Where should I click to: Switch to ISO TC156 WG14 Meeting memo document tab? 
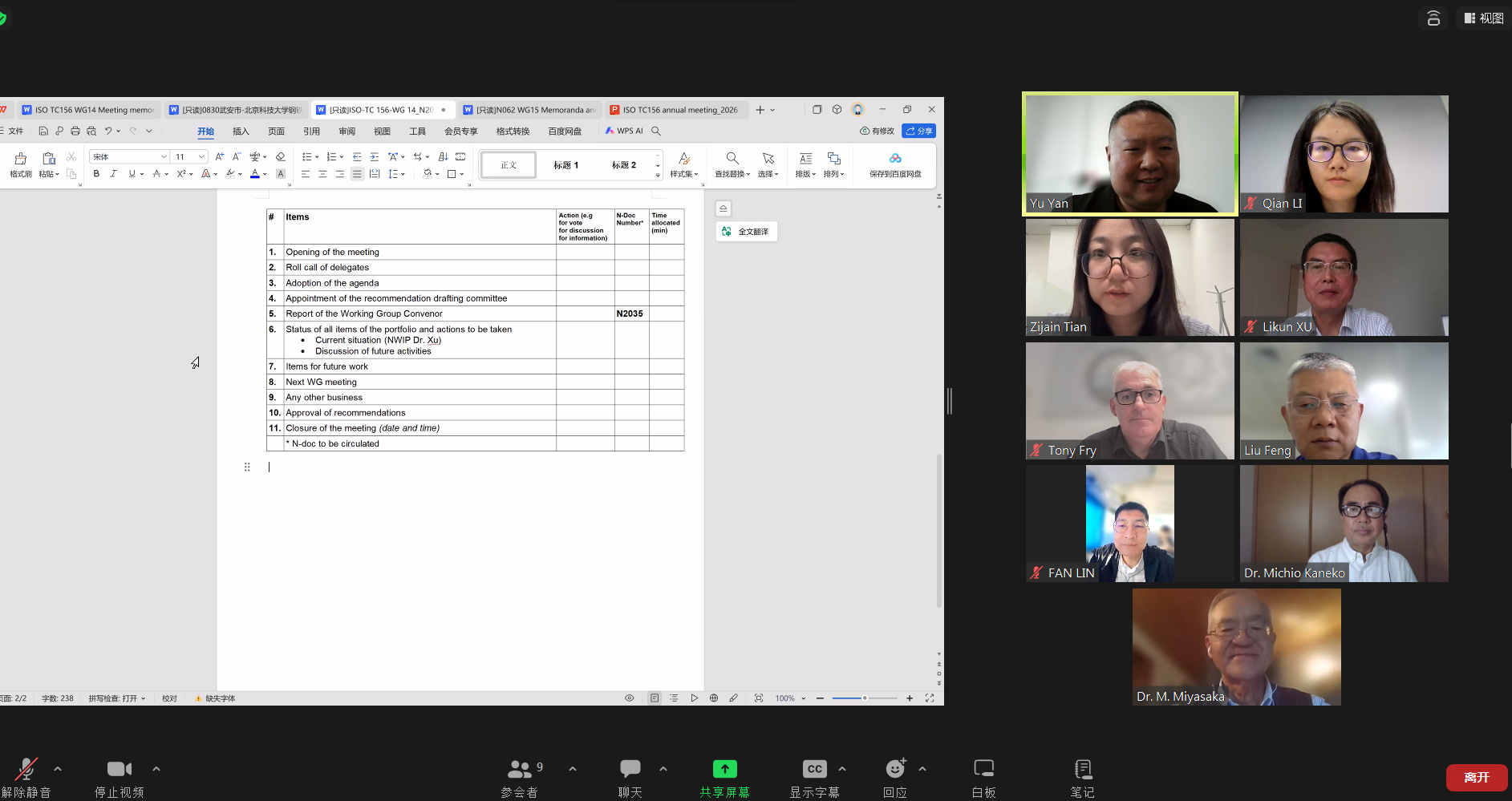[88, 110]
